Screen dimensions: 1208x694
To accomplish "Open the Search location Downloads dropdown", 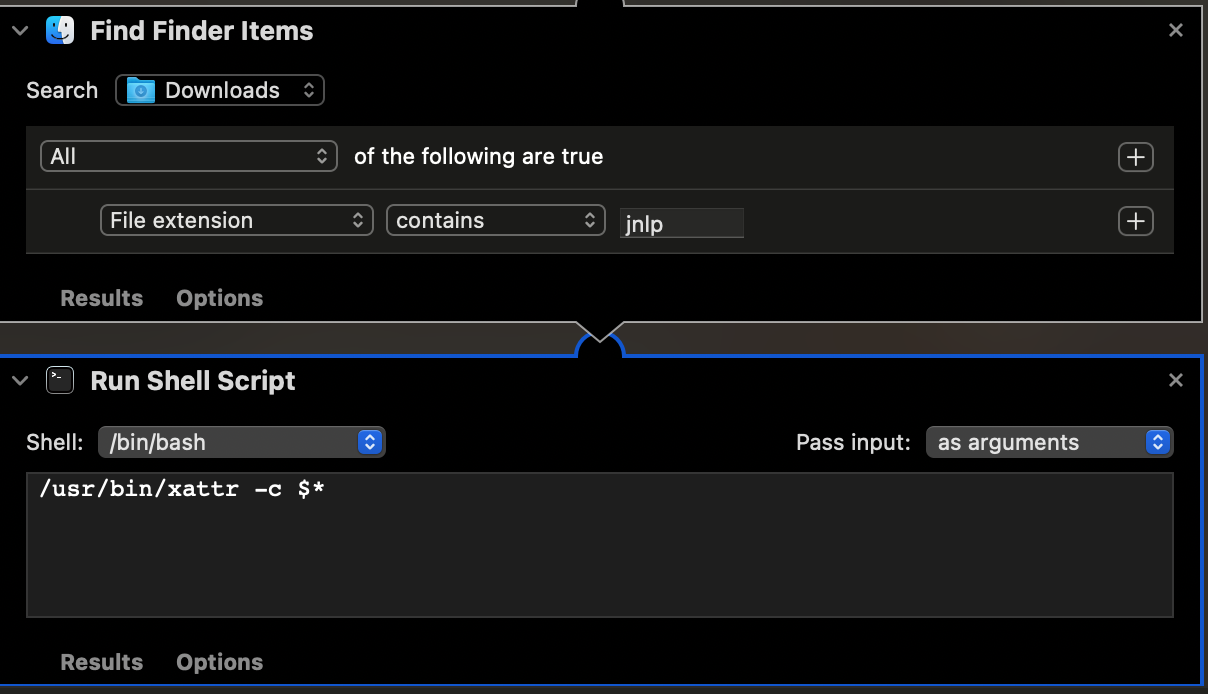I will [x=220, y=90].
